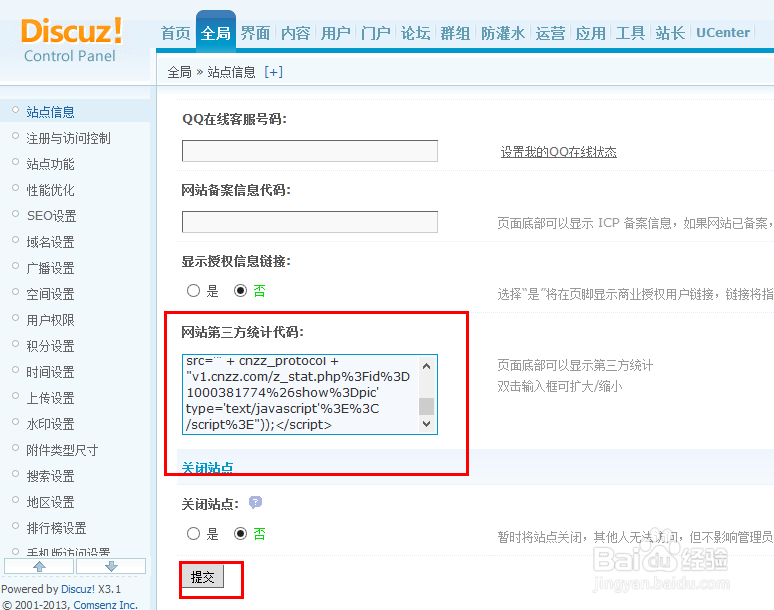Select 性能优化 in sidebar
This screenshot has width=774, height=610.
pos(50,190)
